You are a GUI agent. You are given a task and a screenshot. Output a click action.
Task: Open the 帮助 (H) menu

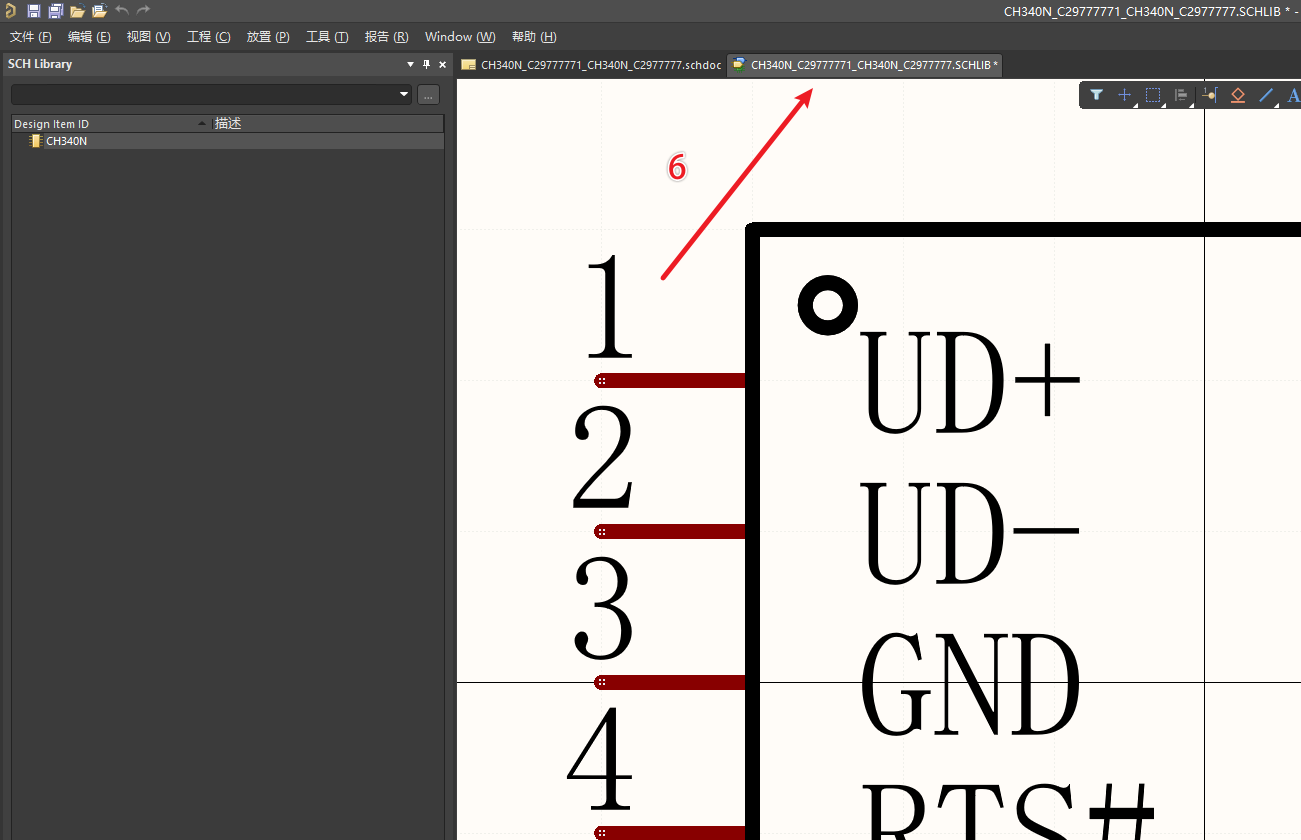click(534, 37)
